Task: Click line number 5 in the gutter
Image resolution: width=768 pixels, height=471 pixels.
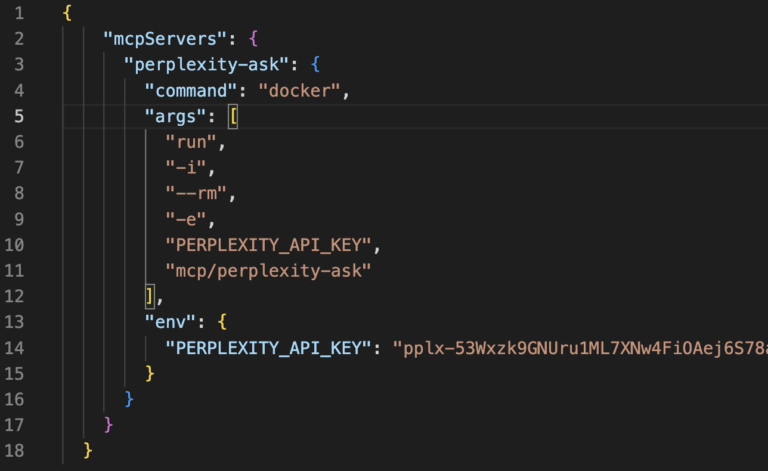Action: coord(18,116)
